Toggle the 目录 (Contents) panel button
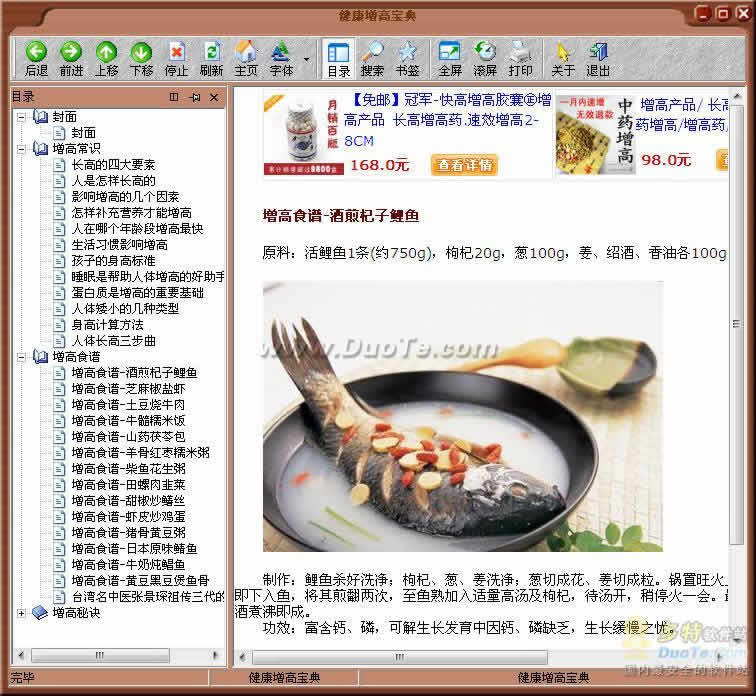This screenshot has width=756, height=696. pos(339,58)
